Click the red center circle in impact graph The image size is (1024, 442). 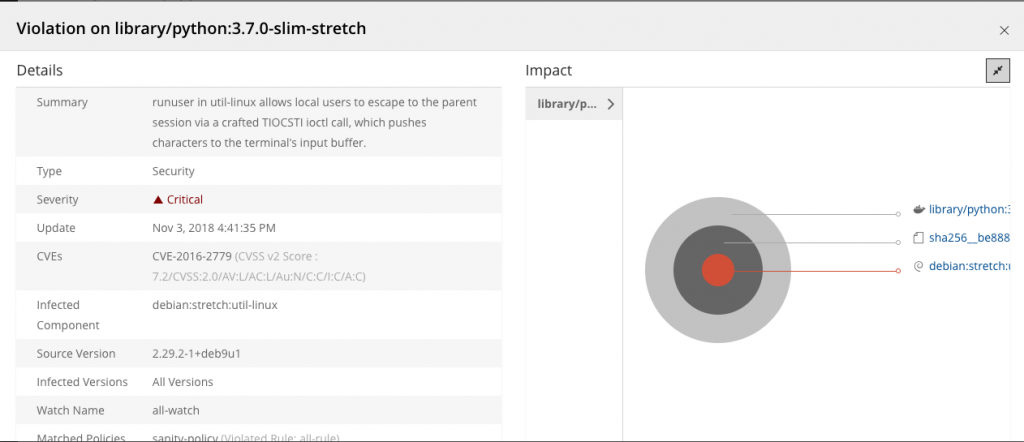click(717, 270)
